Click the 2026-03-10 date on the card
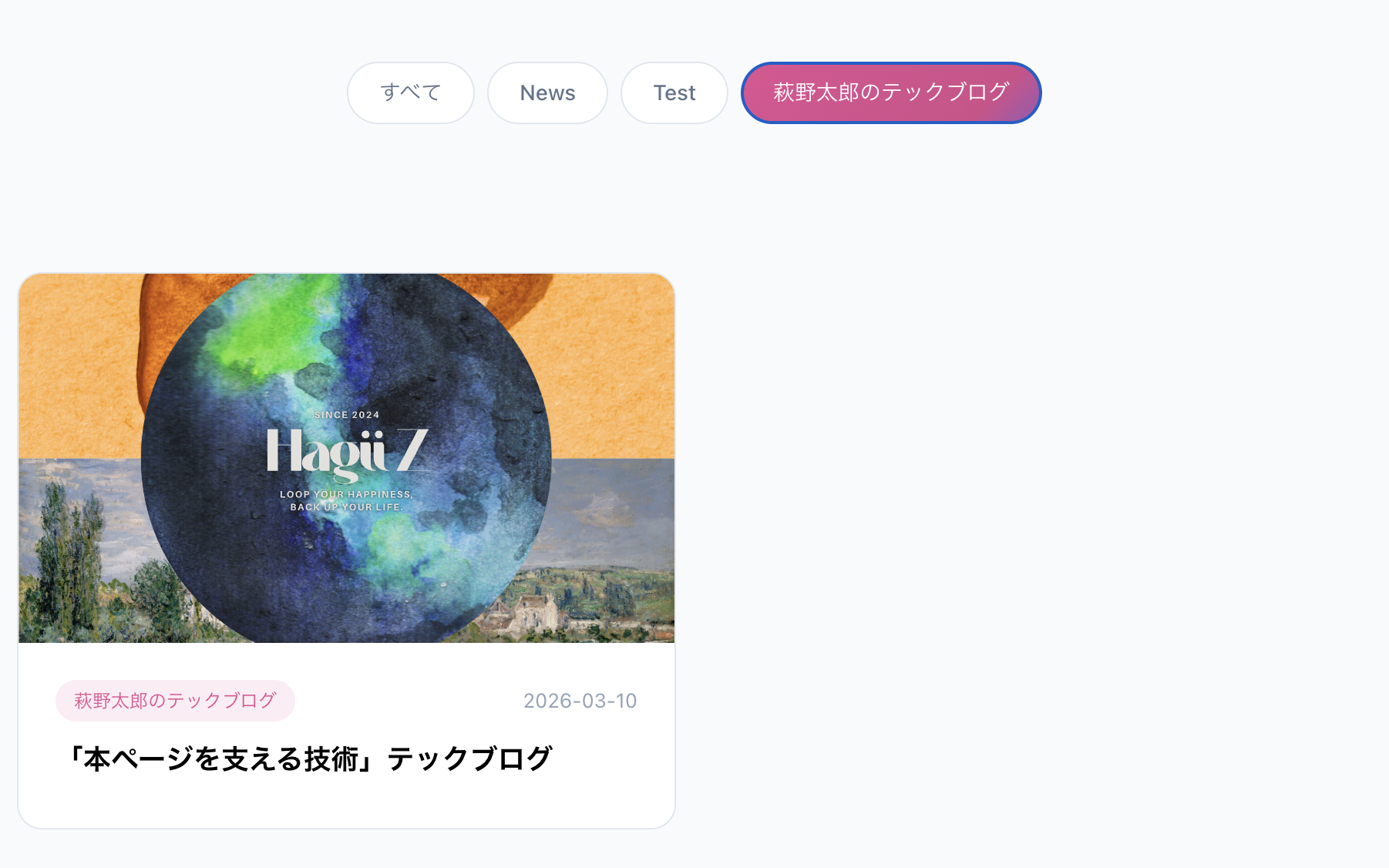Image resolution: width=1389 pixels, height=868 pixels. pos(580,701)
